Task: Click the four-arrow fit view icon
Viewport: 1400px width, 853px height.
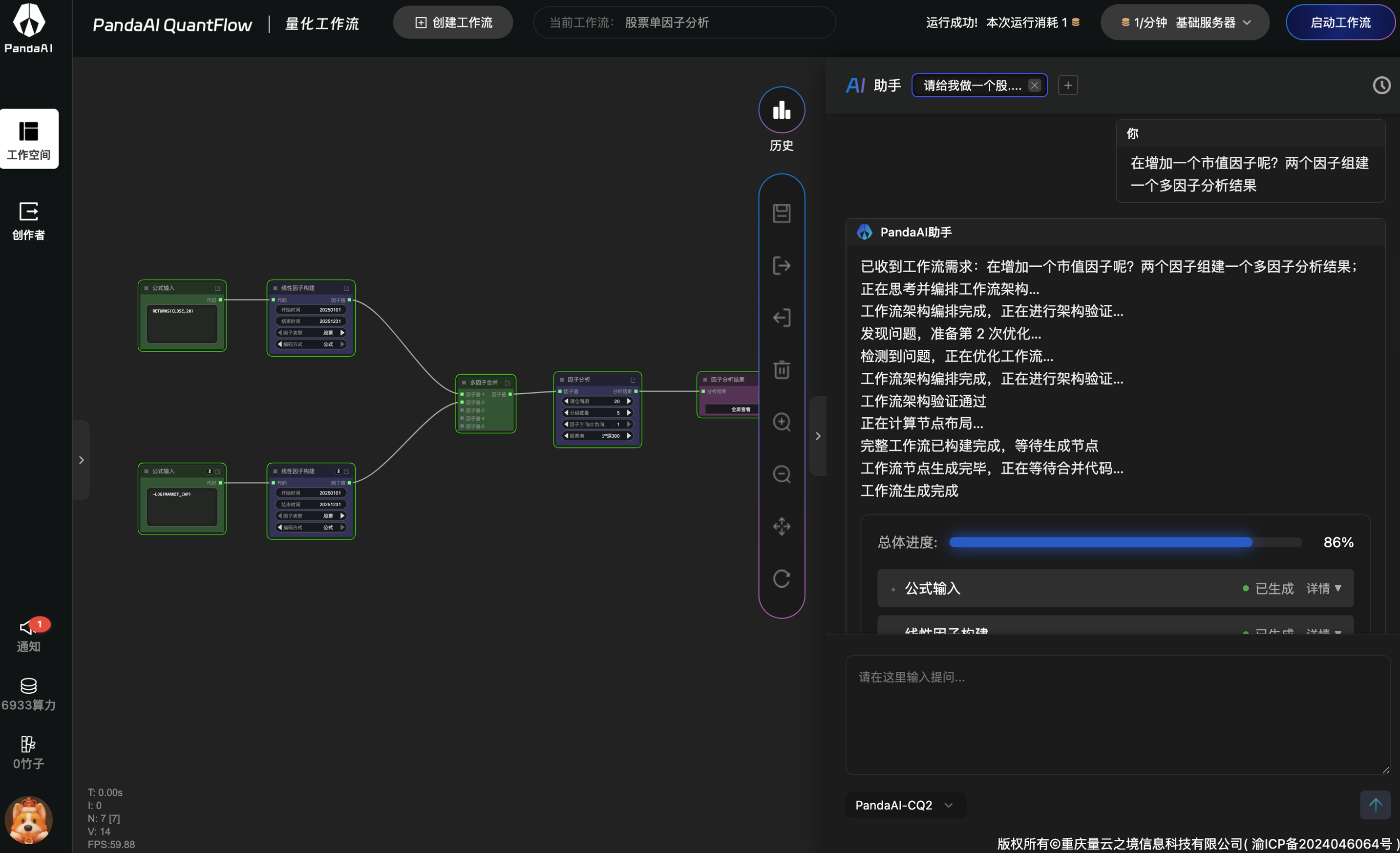Action: (782, 526)
